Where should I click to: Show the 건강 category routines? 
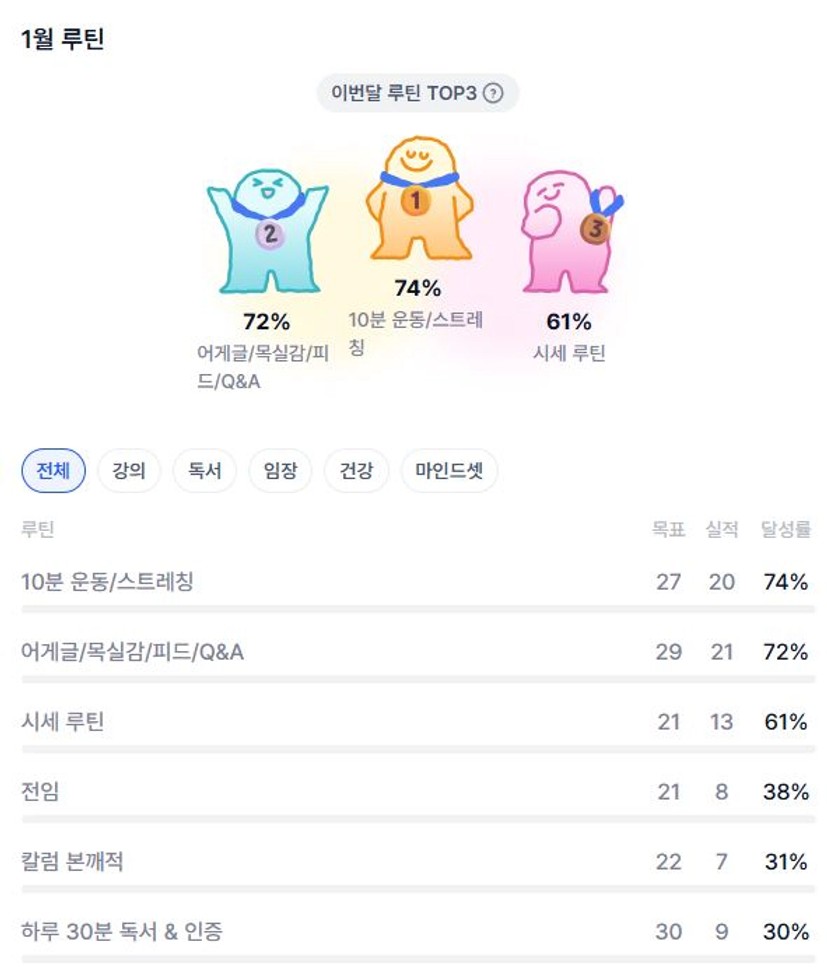(356, 471)
